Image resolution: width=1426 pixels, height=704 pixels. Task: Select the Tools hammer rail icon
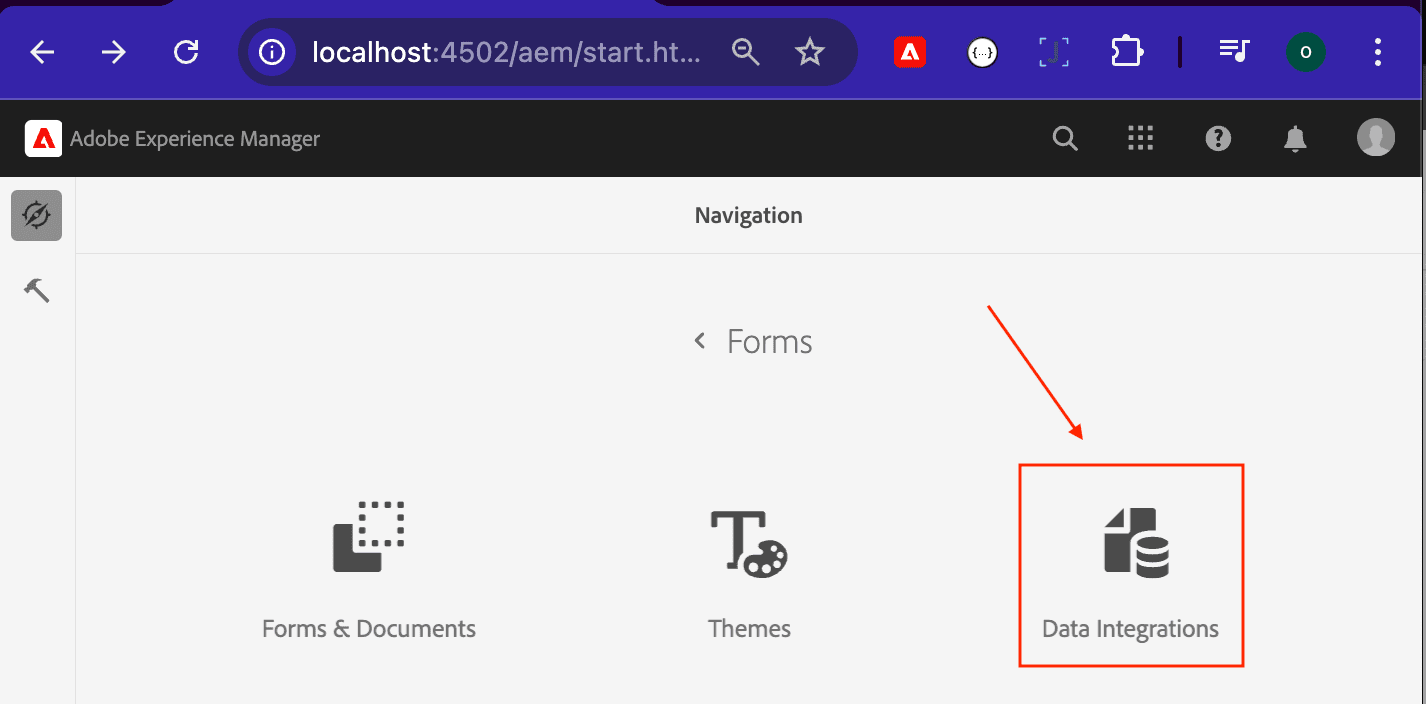[37, 291]
